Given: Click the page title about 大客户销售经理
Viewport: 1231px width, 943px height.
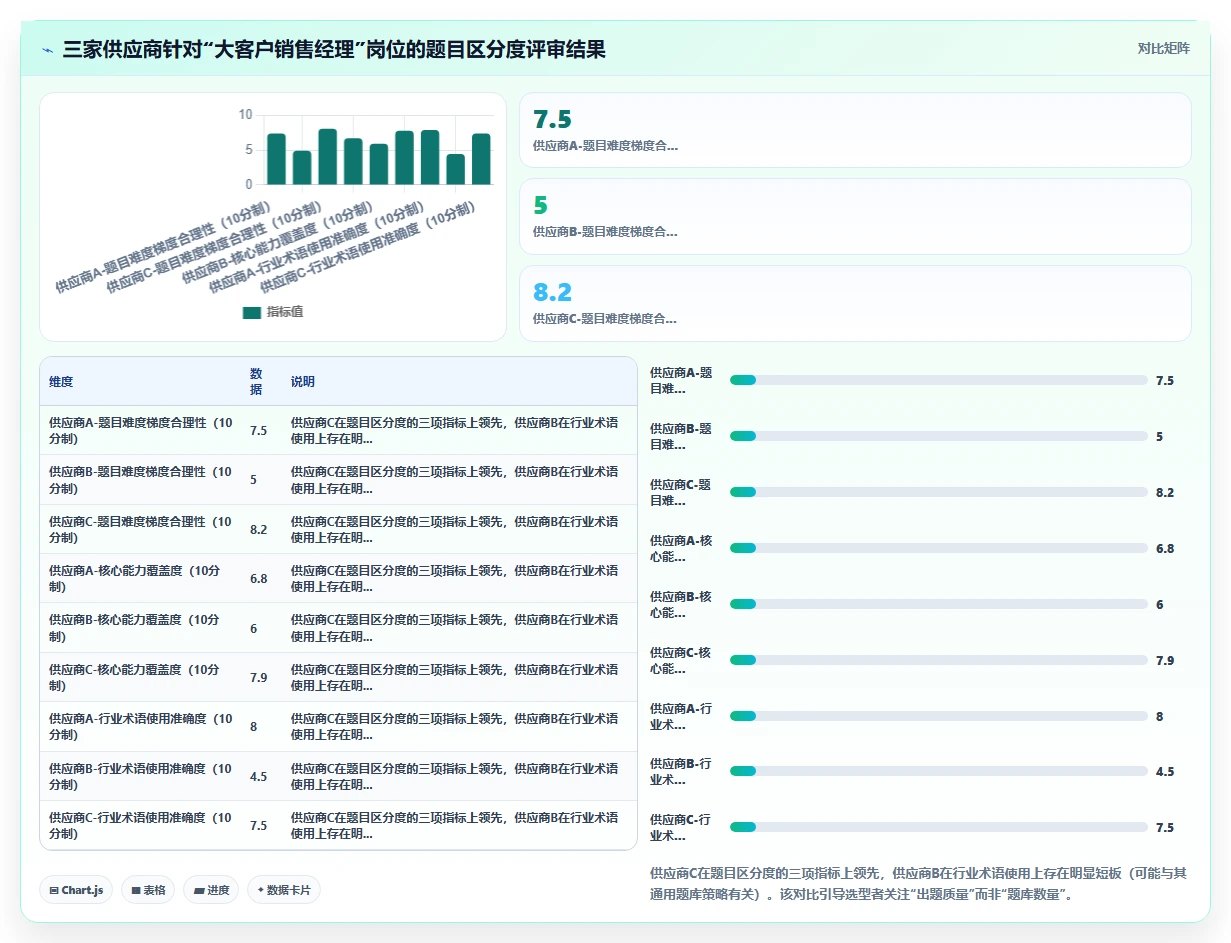Looking at the screenshot, I should coord(334,50).
